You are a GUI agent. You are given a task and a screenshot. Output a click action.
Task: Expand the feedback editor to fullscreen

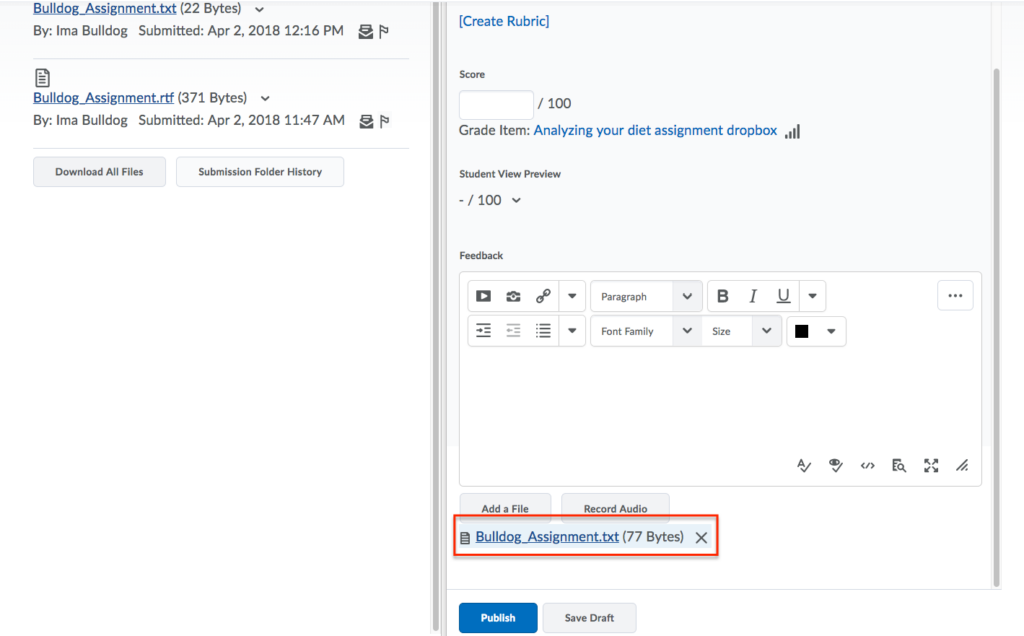pyautogui.click(x=931, y=465)
